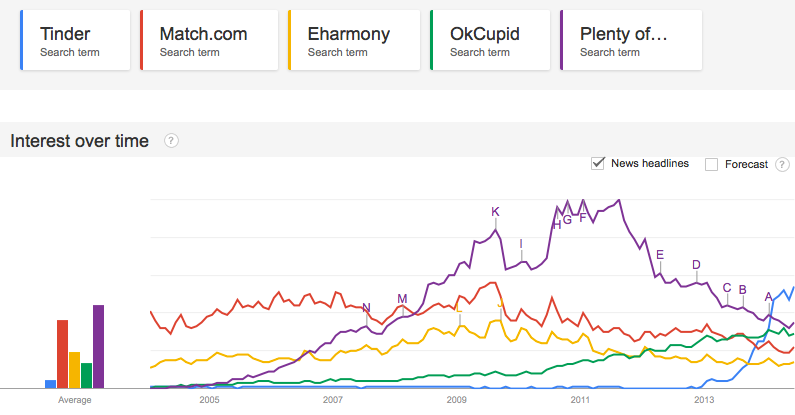The width and height of the screenshot is (795, 415).
Task: Open news headline marker A
Action: point(768,296)
